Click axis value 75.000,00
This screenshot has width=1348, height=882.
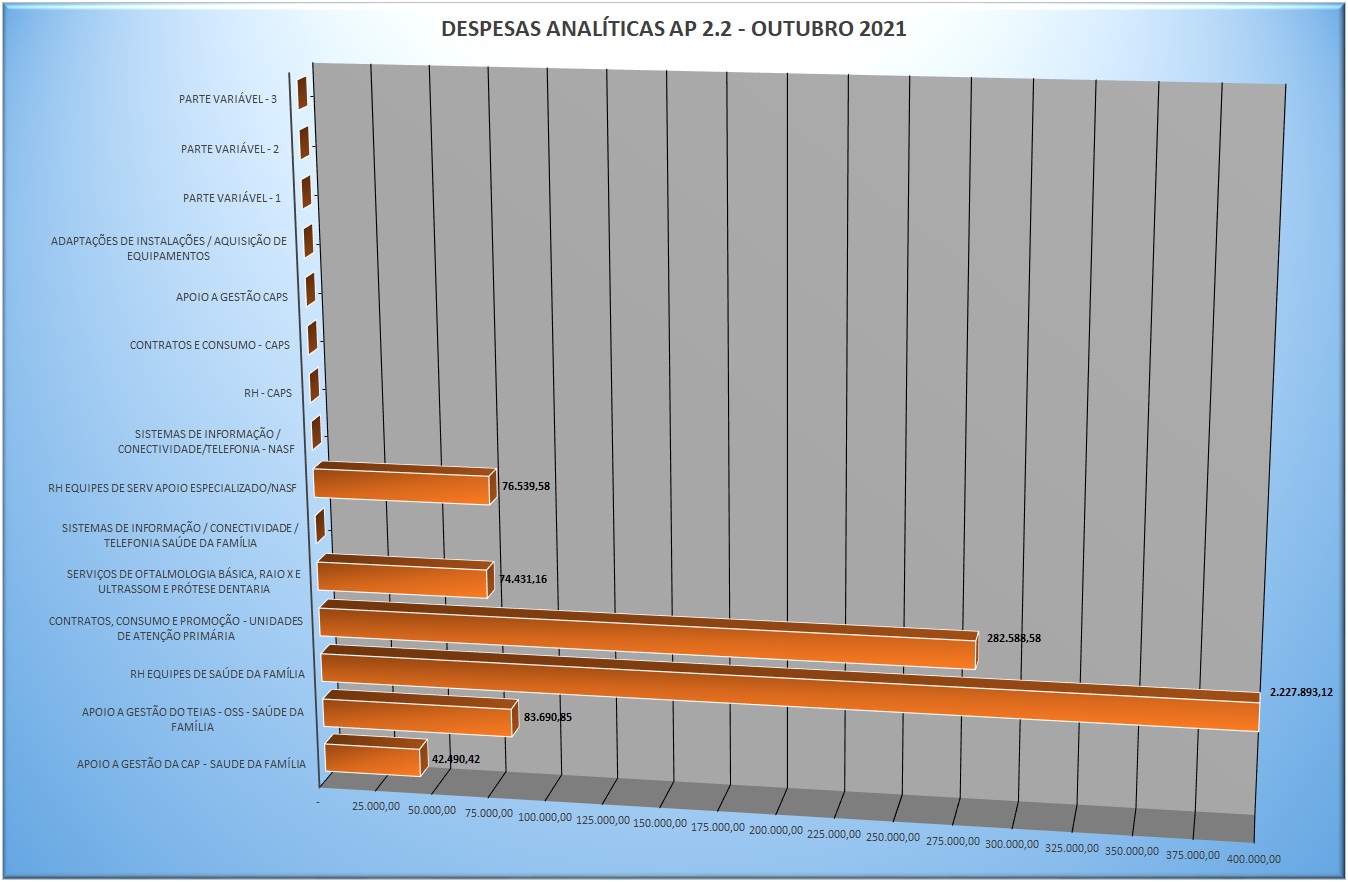tap(491, 814)
